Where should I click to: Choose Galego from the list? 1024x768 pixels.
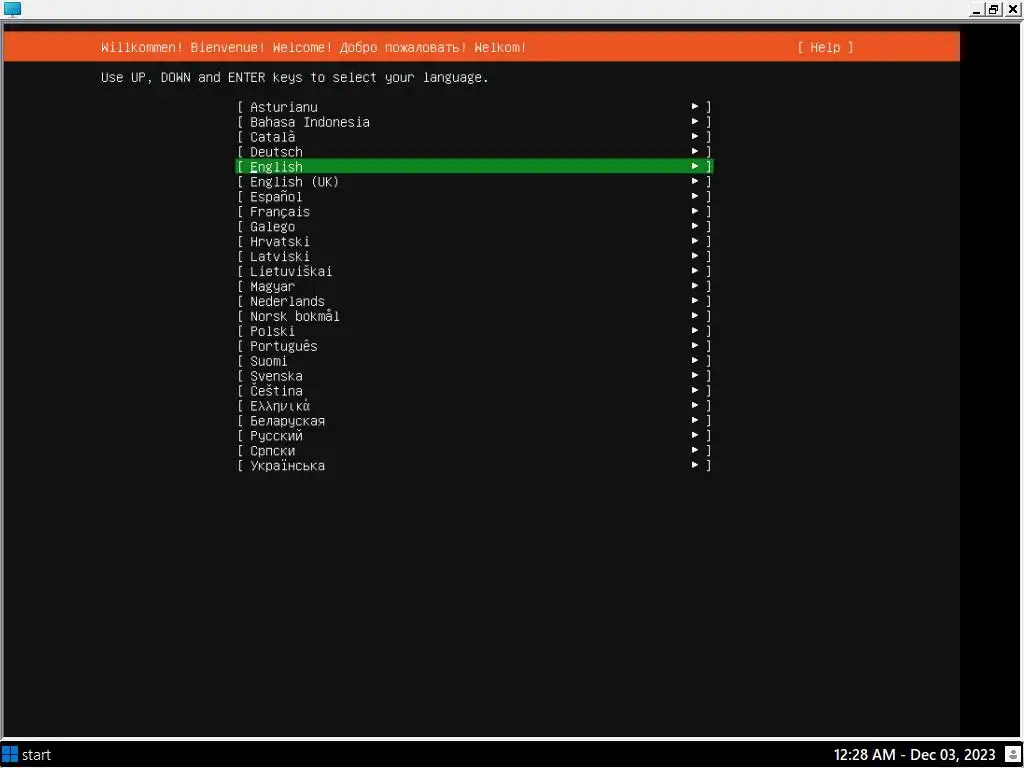474,227
